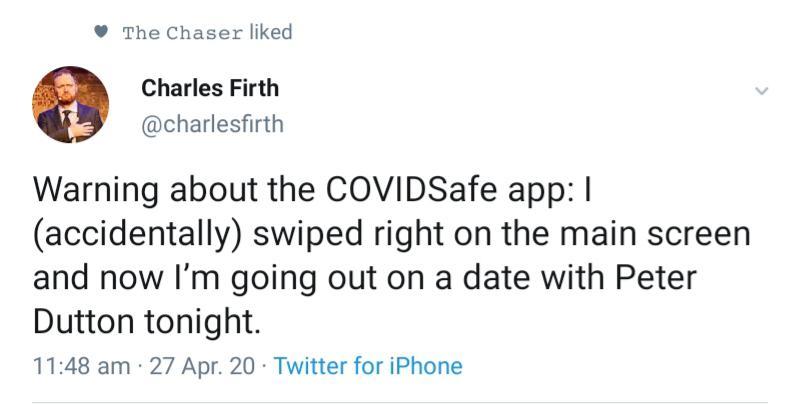Click the "liked" label in banner

pyautogui.click(x=270, y=32)
